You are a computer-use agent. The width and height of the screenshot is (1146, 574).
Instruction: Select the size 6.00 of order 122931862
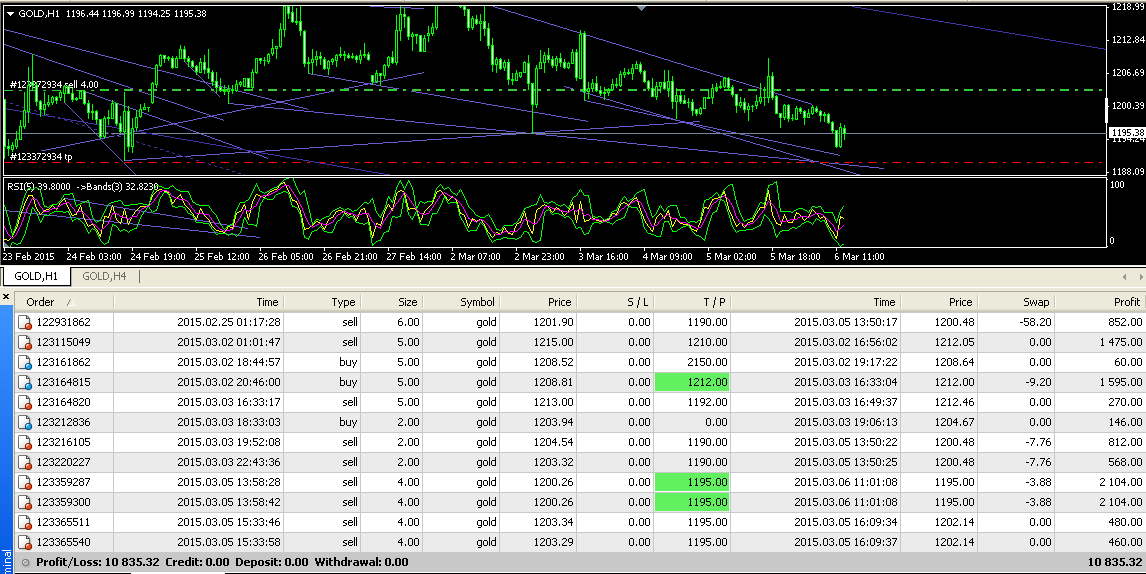tap(407, 322)
